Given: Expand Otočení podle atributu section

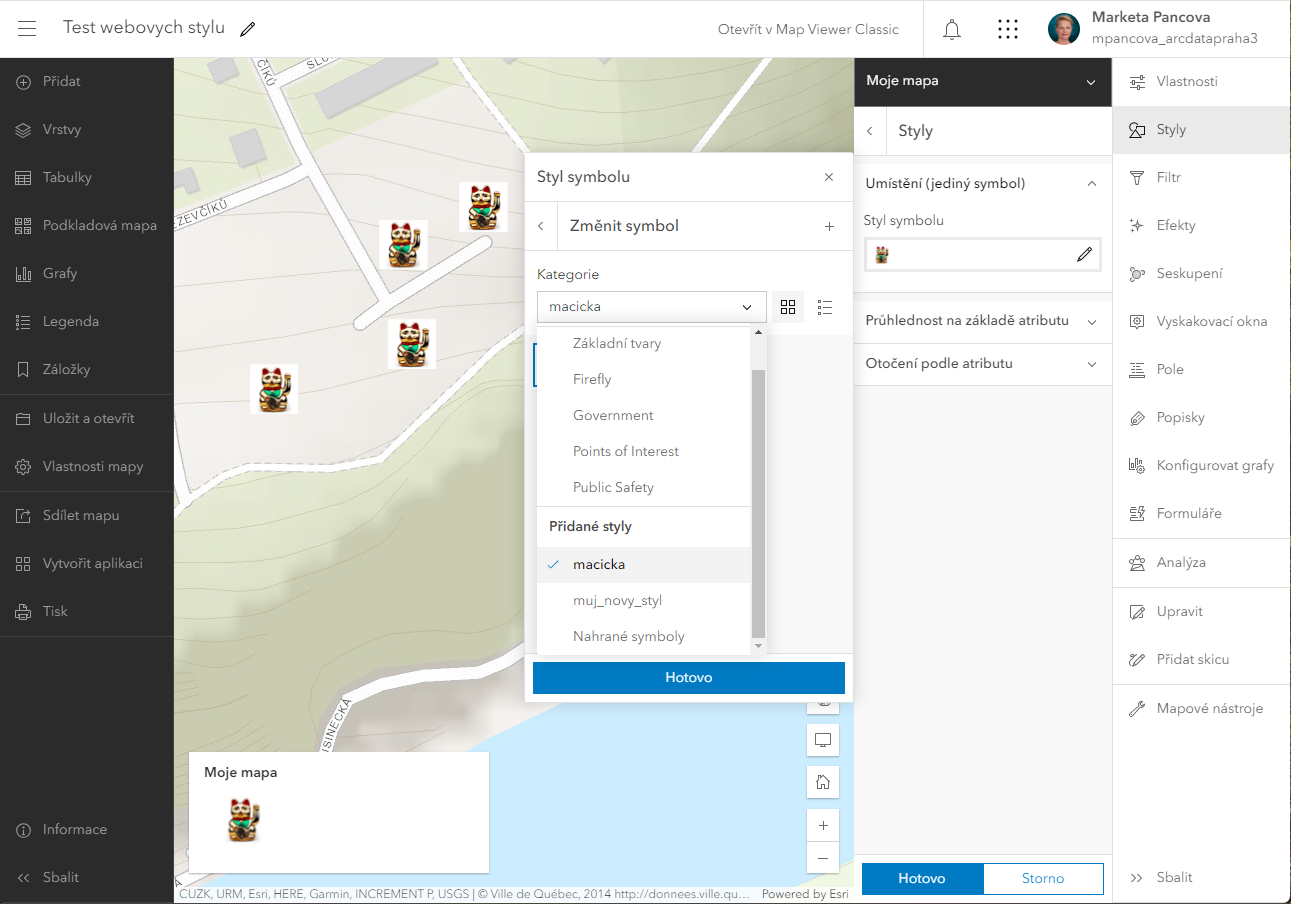Looking at the screenshot, I should (x=982, y=364).
